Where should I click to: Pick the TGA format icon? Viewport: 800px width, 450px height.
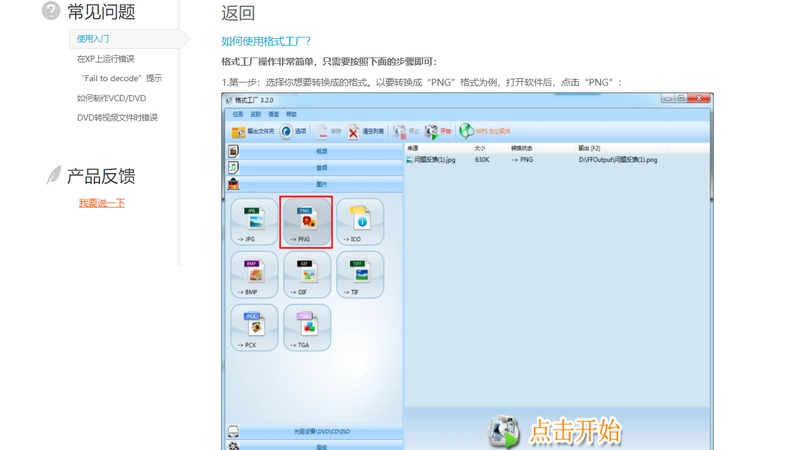pos(307,328)
